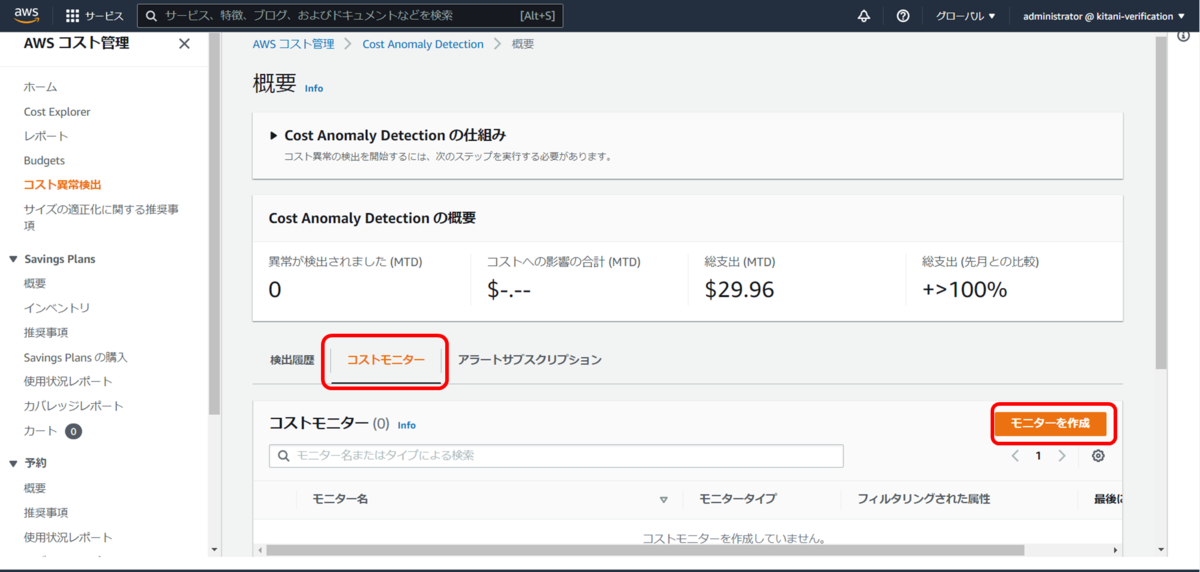
Task: Expand the Cost Anomaly Detection の仕組み section
Action: (274, 135)
